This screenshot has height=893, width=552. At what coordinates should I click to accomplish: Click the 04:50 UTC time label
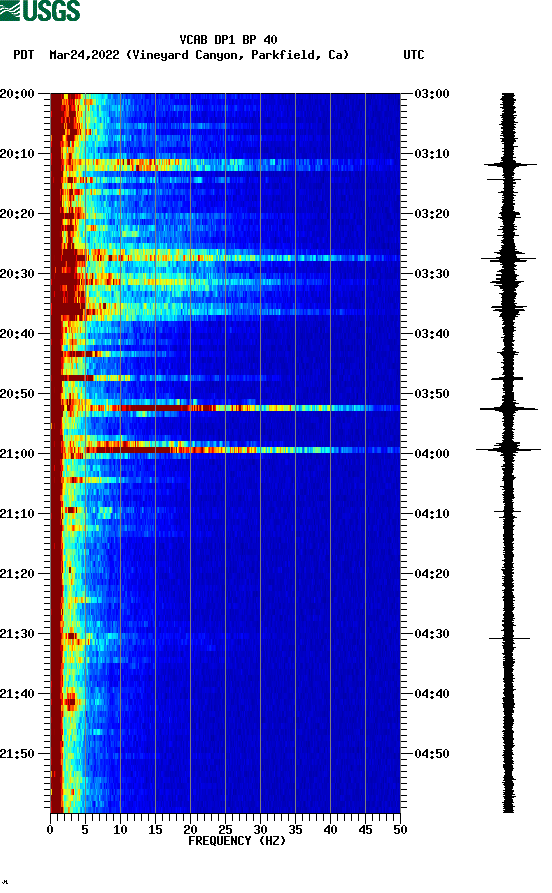pyautogui.click(x=432, y=753)
